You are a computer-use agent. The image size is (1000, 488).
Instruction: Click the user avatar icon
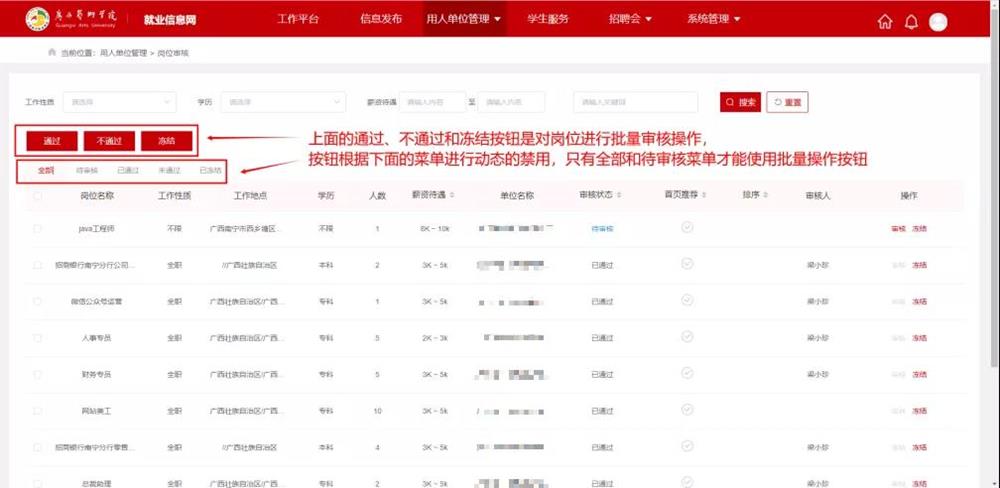(x=938, y=22)
